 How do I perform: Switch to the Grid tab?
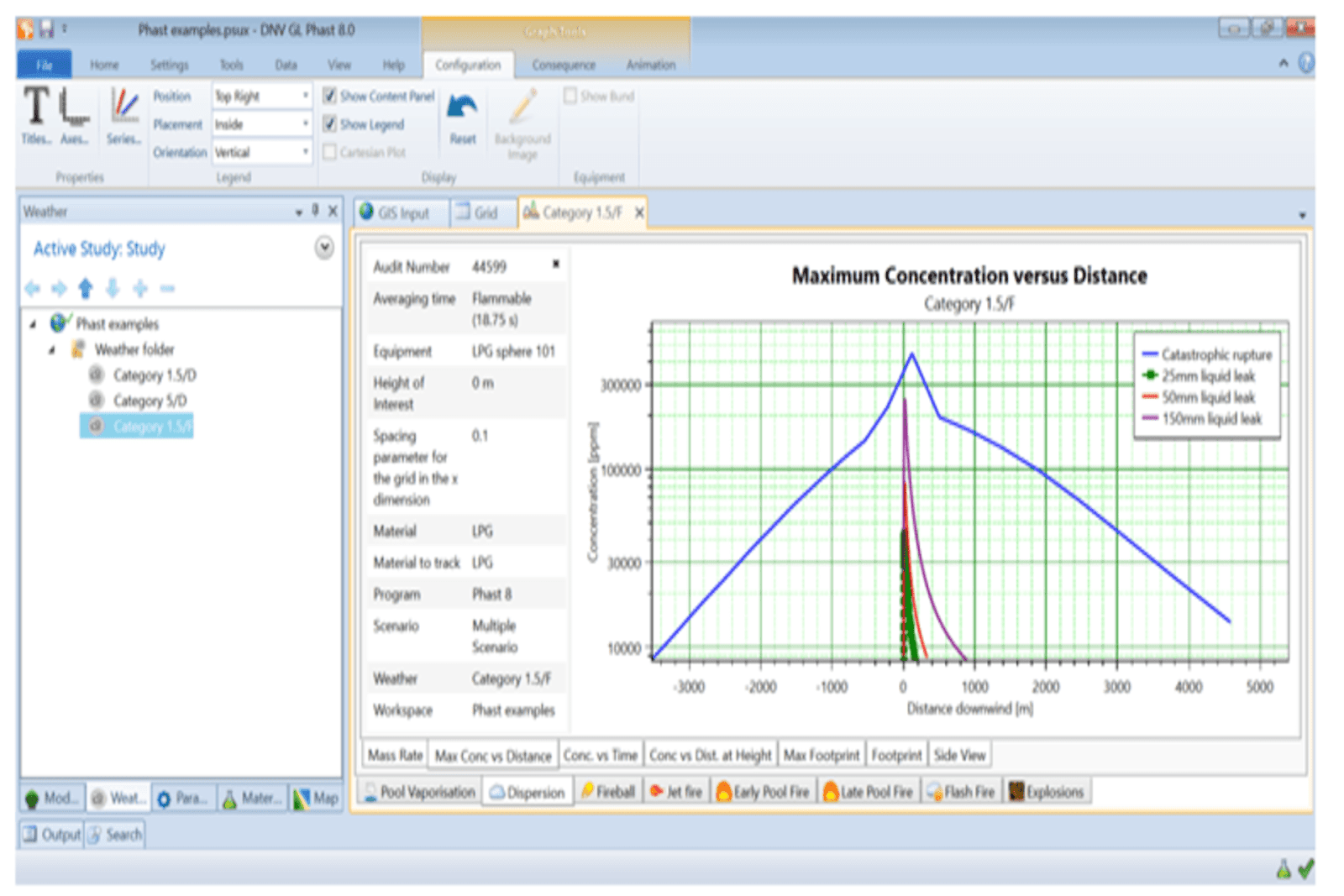tap(484, 213)
